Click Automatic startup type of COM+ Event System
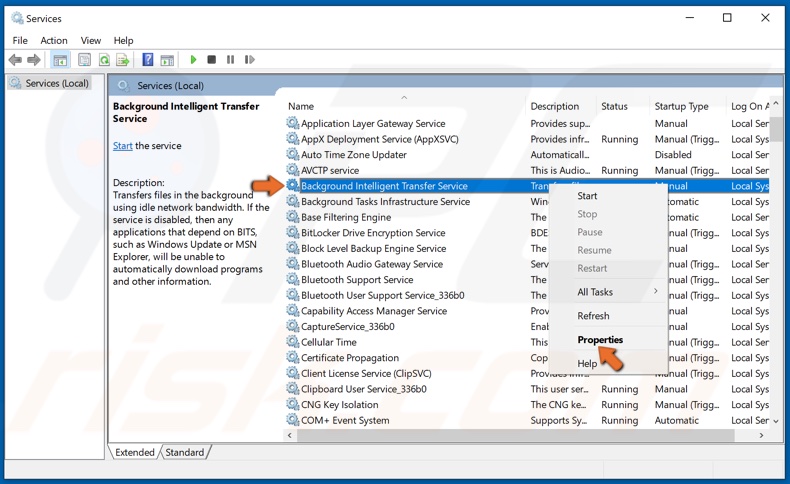Screen dimensions: 790x484 click(677, 420)
